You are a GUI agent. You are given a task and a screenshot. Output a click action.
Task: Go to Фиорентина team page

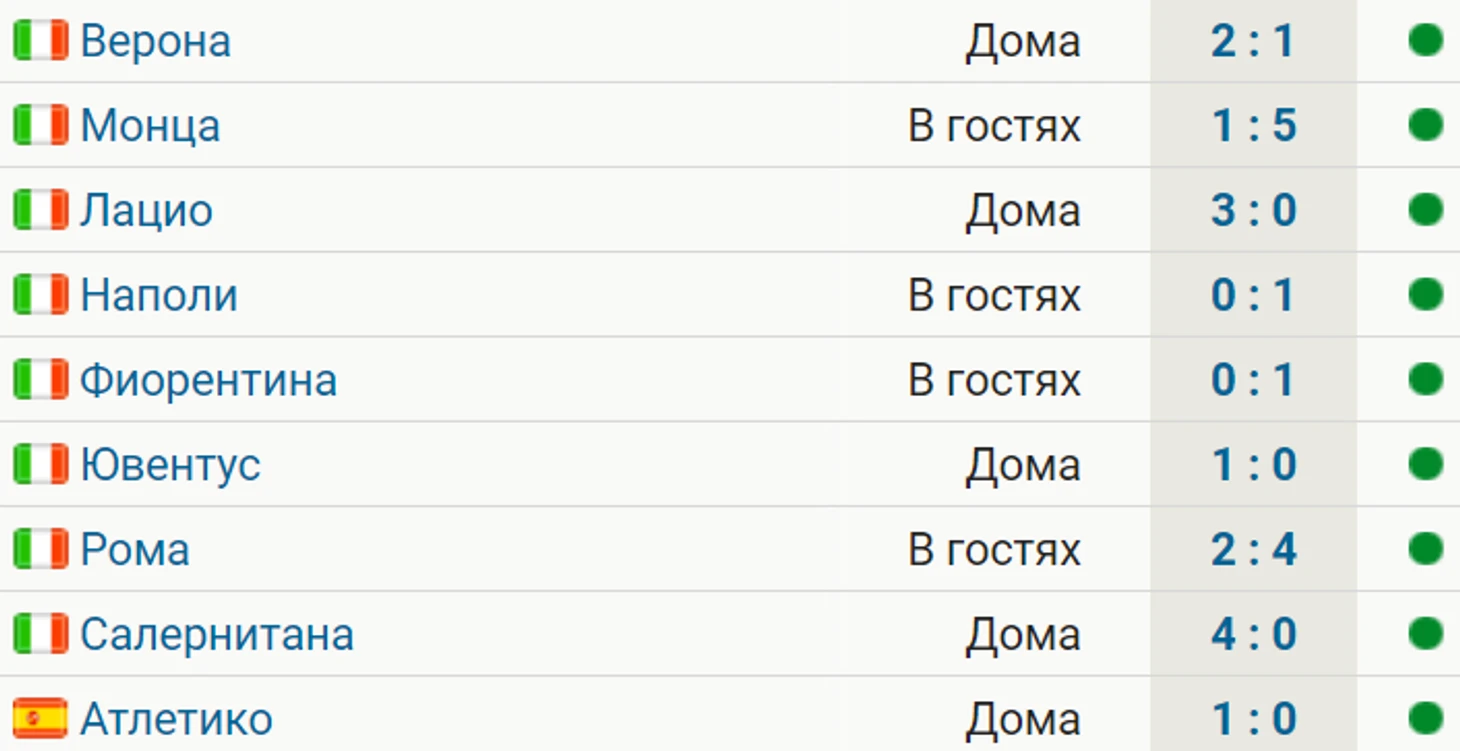(208, 381)
